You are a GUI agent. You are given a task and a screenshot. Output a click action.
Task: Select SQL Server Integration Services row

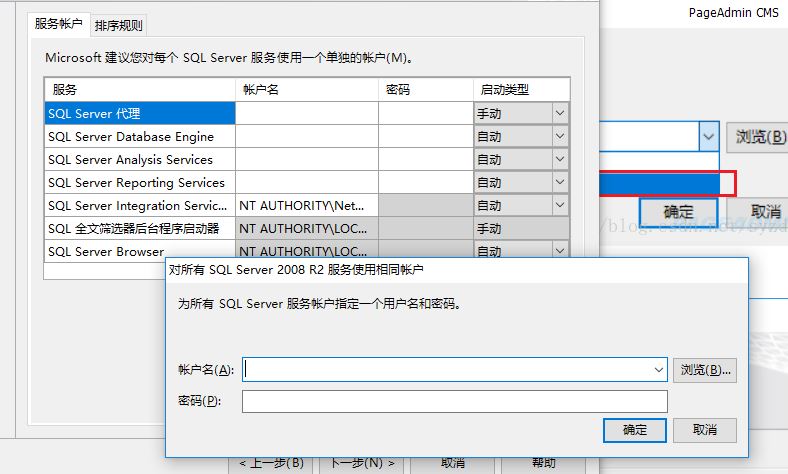(x=140, y=206)
